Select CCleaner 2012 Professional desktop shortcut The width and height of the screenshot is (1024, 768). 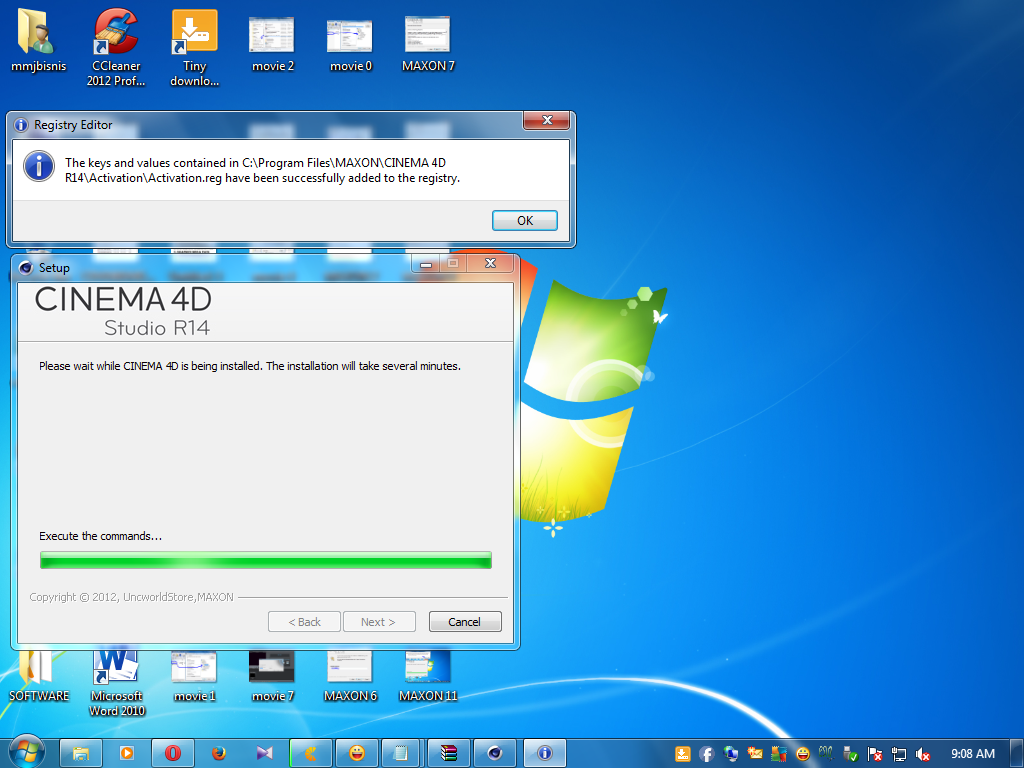click(116, 48)
